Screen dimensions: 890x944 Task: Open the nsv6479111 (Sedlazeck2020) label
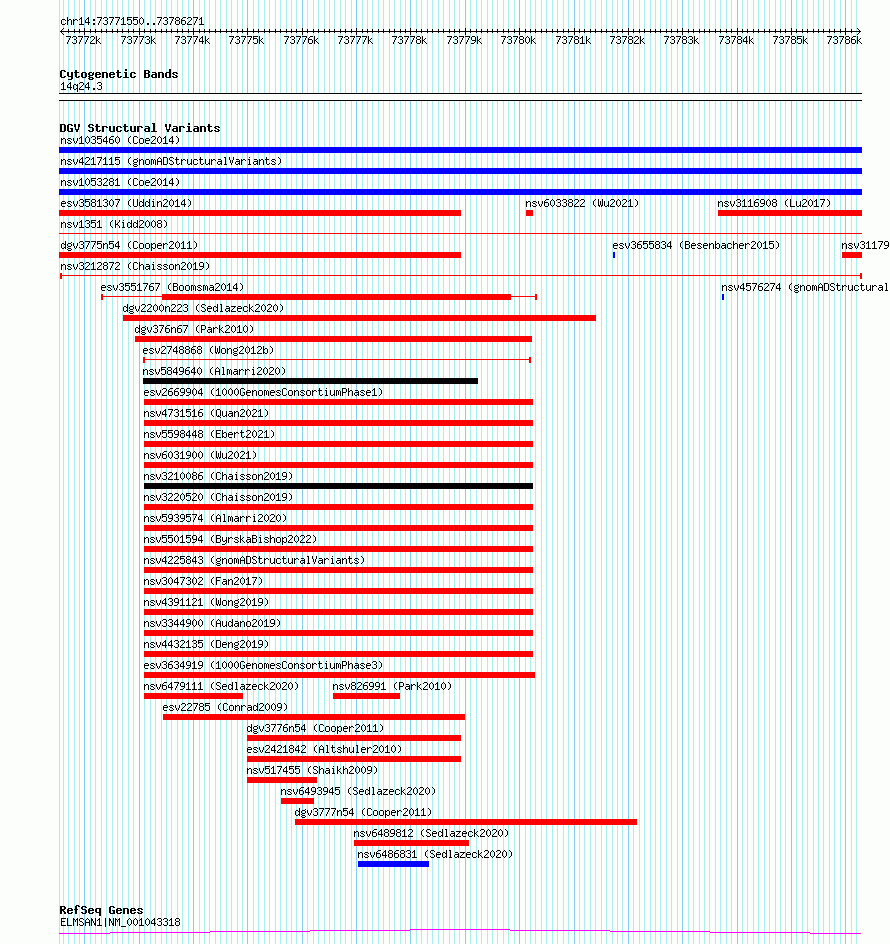(221, 686)
